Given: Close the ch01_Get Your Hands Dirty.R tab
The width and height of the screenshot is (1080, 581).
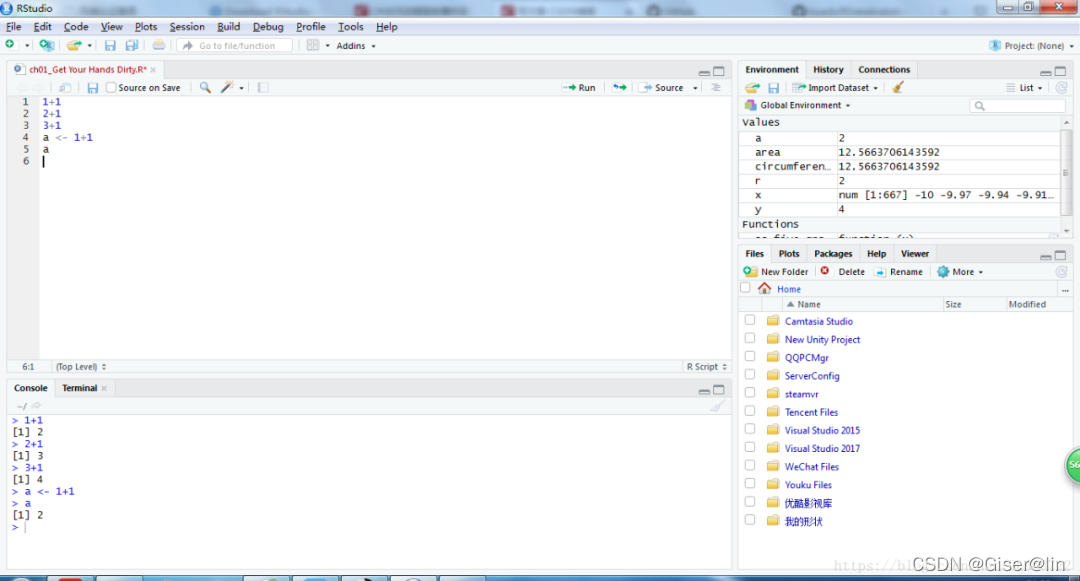Looking at the screenshot, I should pyautogui.click(x=153, y=70).
